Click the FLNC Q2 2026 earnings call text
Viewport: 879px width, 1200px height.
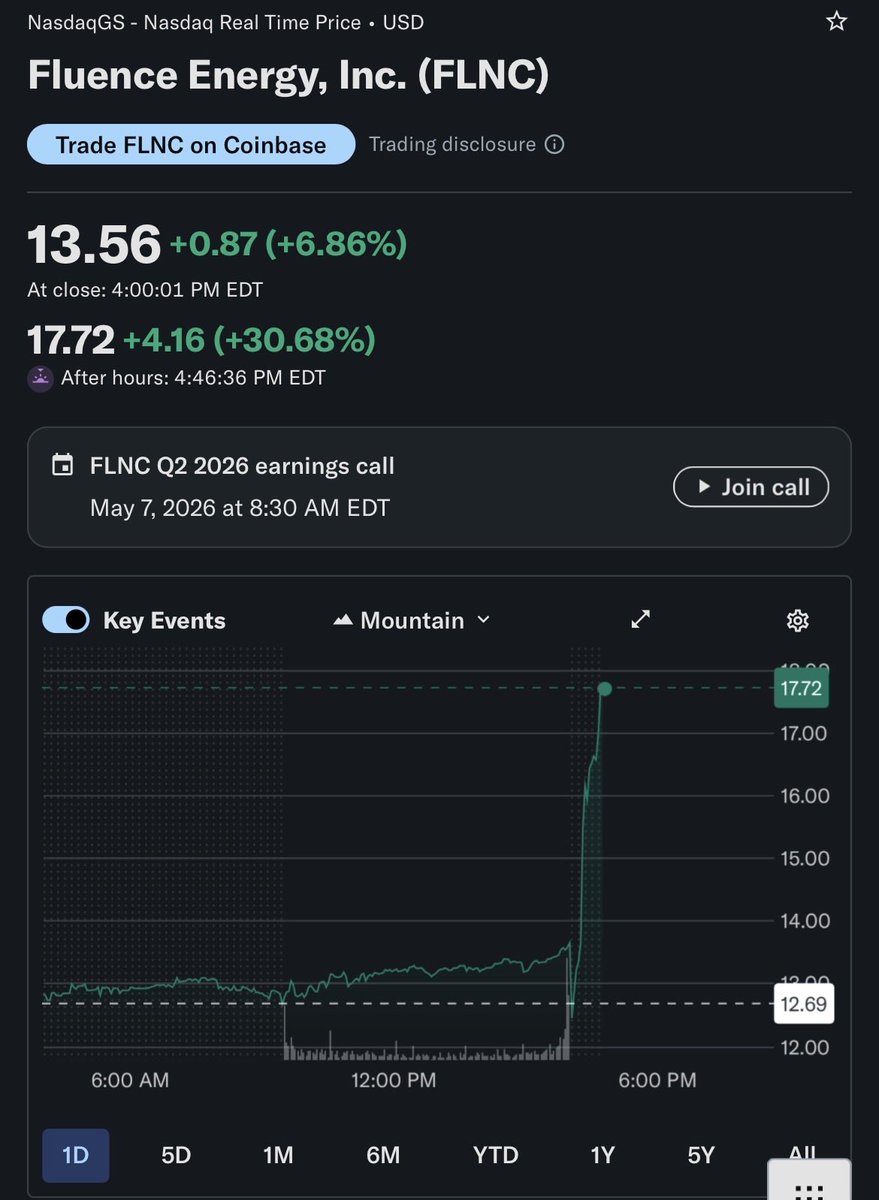click(x=242, y=466)
